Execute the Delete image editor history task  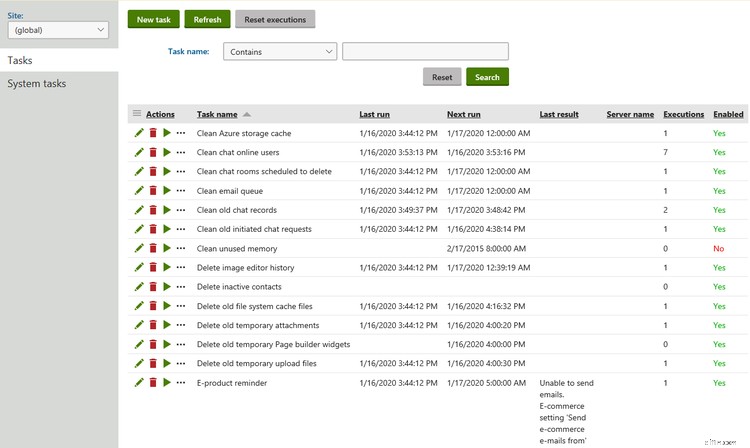[167, 267]
